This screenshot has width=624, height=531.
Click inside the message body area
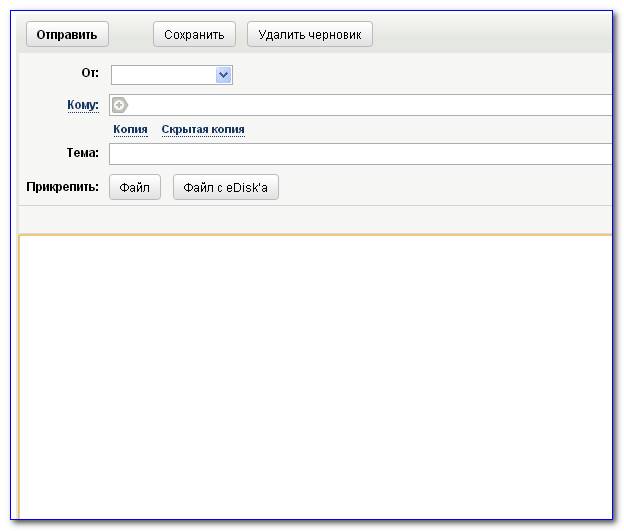point(315,375)
